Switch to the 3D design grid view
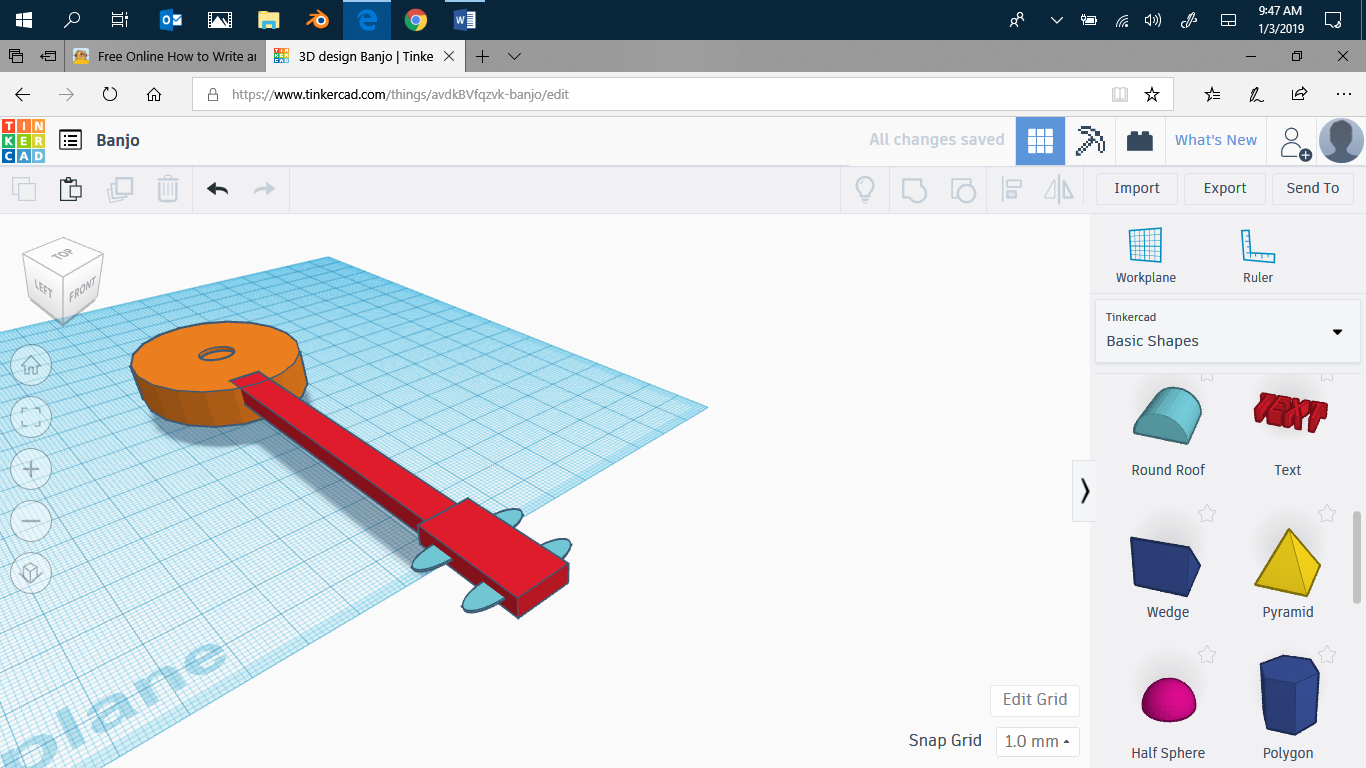The height and width of the screenshot is (768, 1366). coord(1040,141)
